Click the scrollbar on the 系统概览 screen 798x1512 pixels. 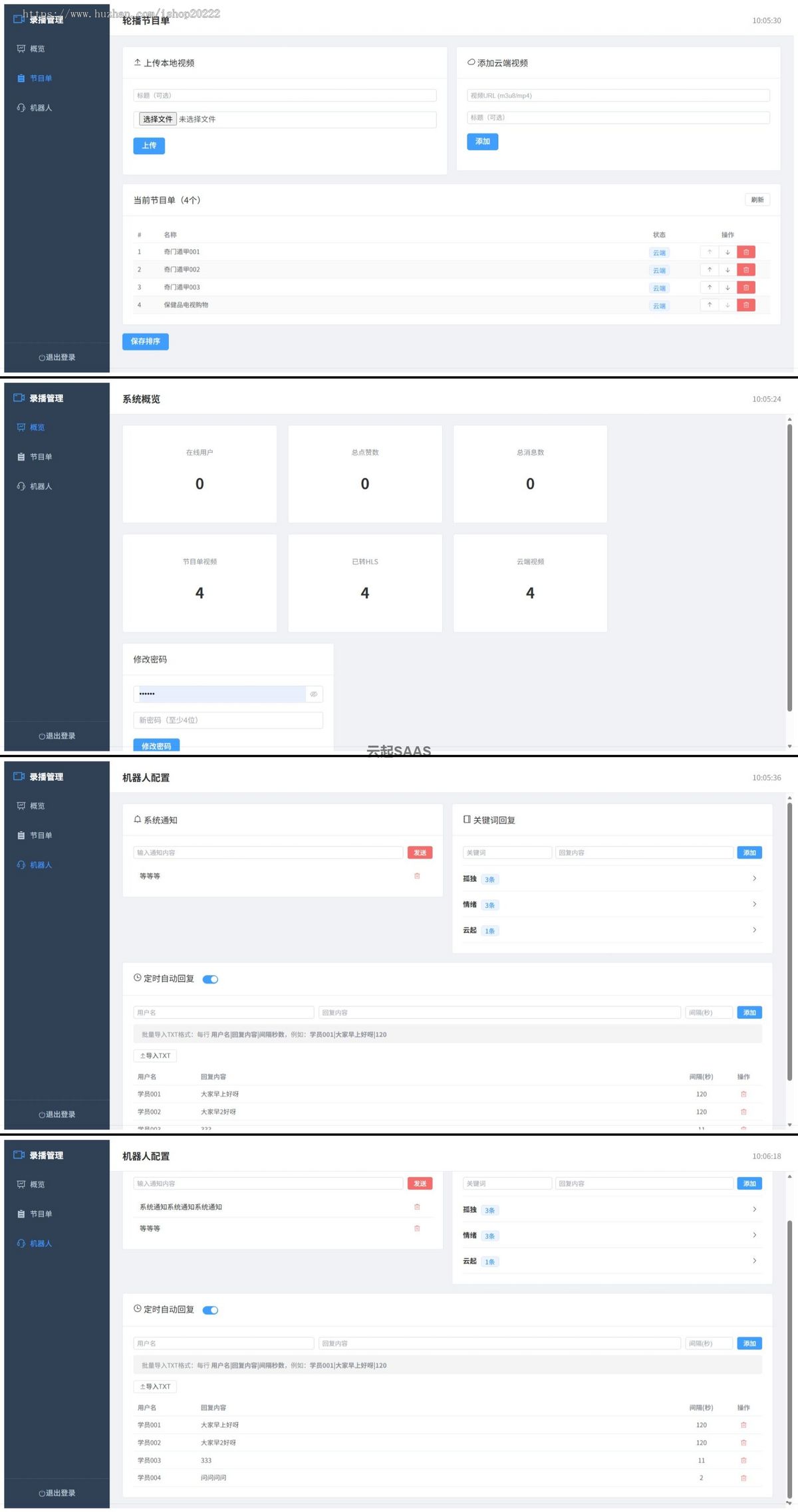click(789, 568)
